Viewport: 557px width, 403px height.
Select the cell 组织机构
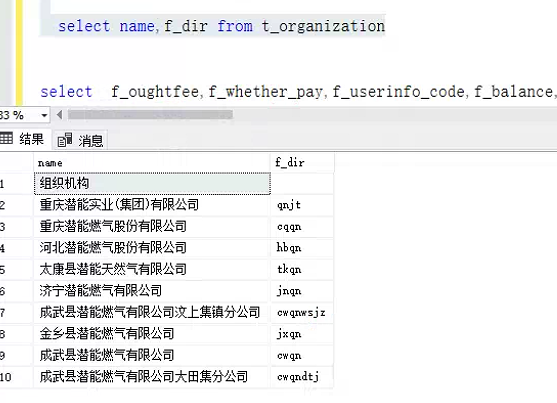[x=152, y=183]
